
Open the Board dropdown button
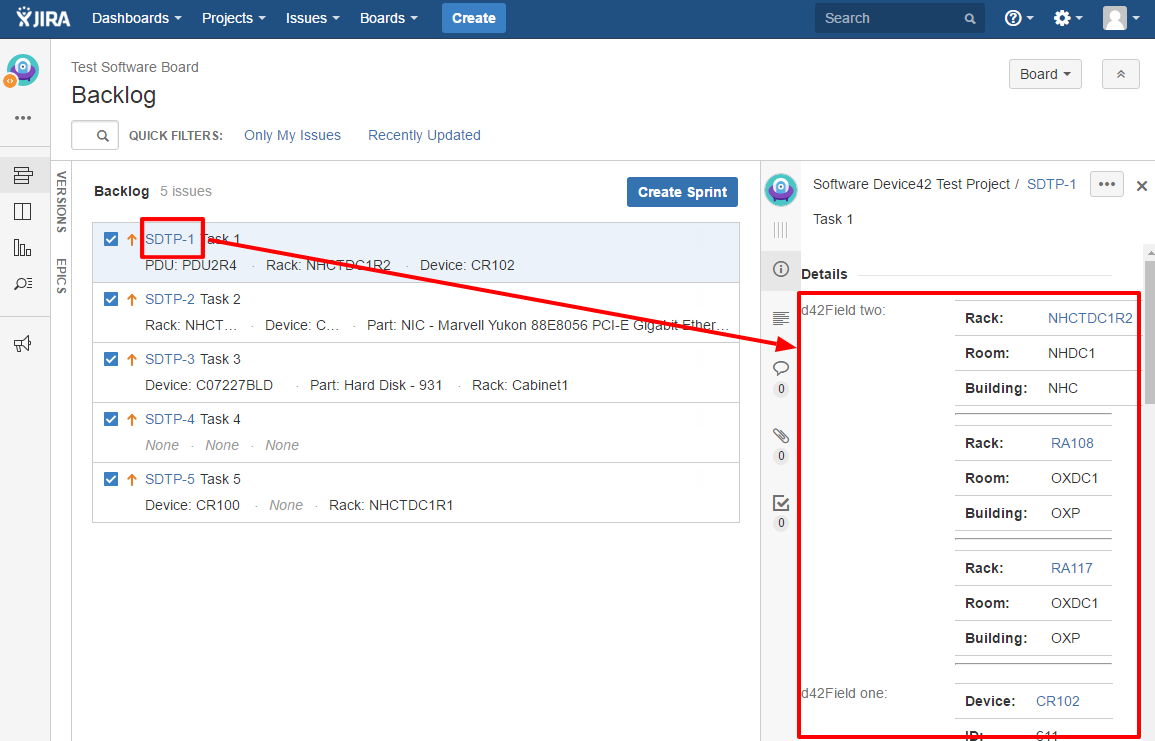pos(1045,74)
